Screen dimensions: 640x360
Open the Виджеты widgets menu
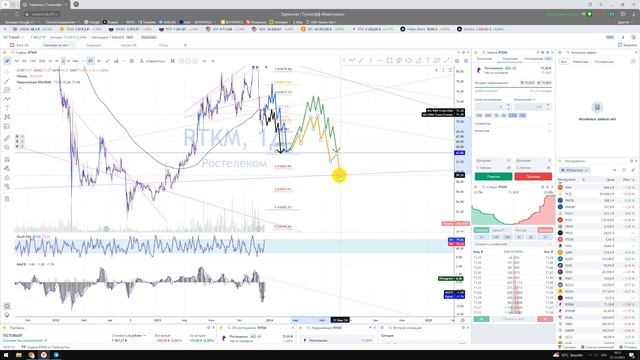pyautogui.click(x=627, y=45)
